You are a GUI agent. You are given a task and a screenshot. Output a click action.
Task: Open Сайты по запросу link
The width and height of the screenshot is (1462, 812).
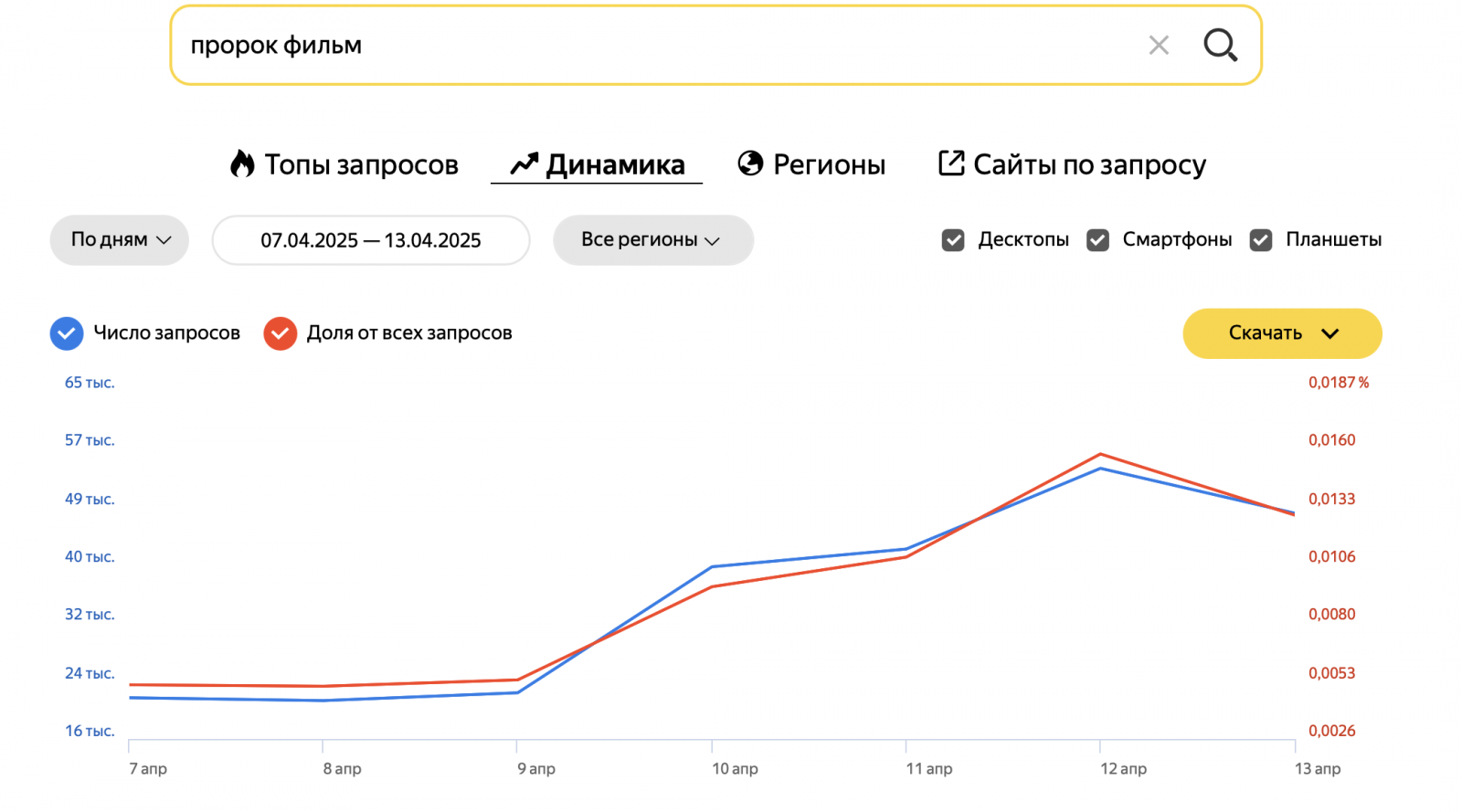1089,164
